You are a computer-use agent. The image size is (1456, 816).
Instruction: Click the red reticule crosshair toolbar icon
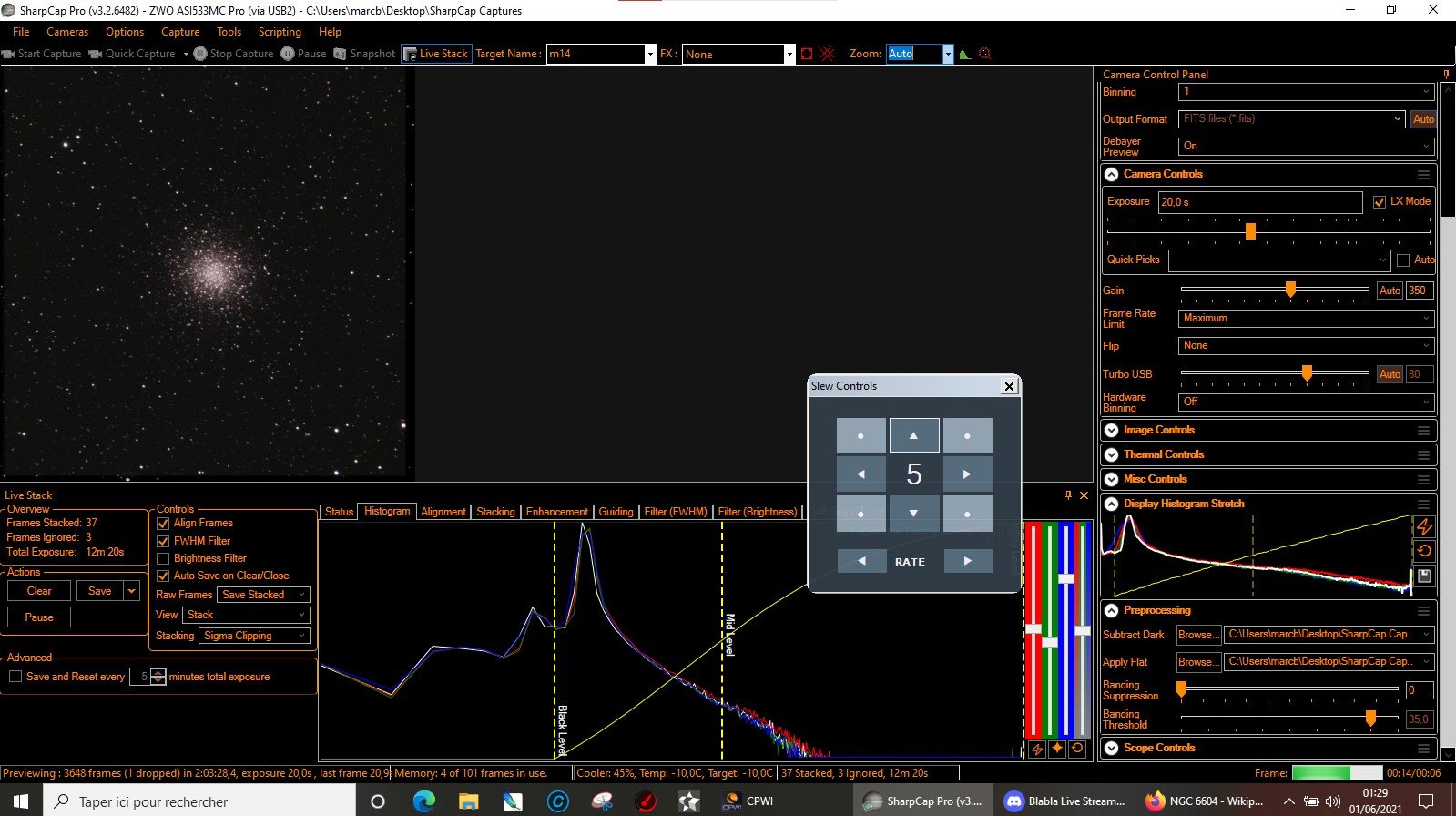(827, 54)
